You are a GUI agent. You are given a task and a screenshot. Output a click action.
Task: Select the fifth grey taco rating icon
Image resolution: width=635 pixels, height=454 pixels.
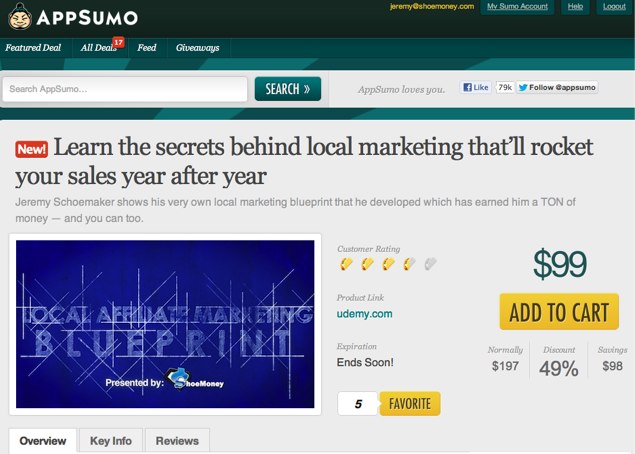tap(430, 264)
